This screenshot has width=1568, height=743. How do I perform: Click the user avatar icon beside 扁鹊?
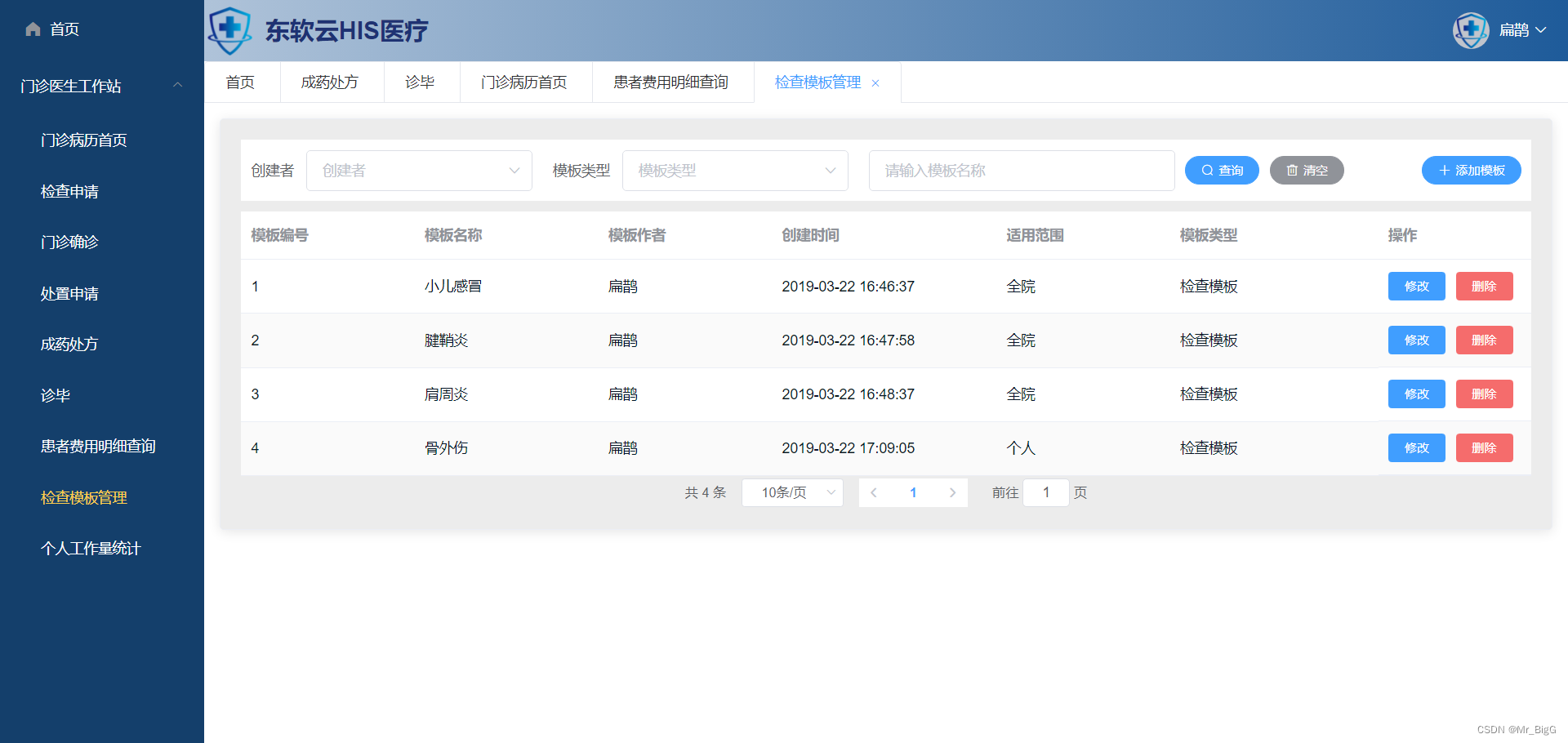coord(1471,30)
